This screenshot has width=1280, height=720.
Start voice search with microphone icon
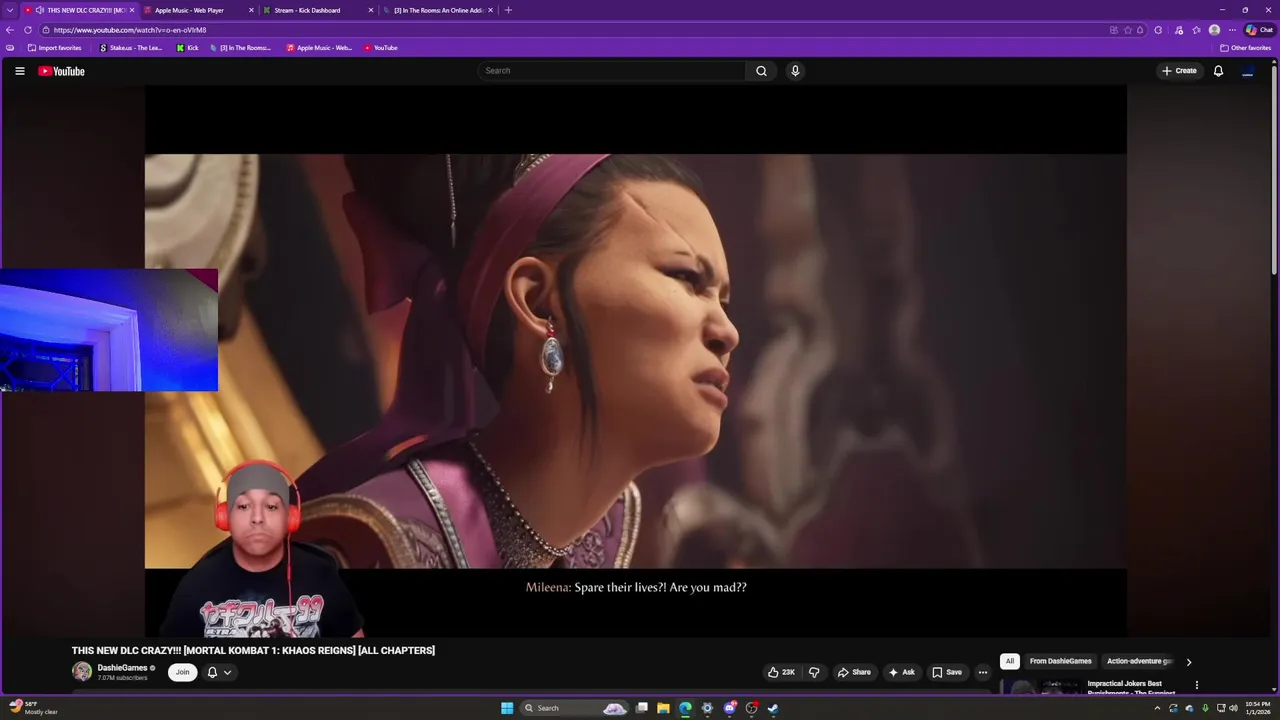[x=795, y=71]
